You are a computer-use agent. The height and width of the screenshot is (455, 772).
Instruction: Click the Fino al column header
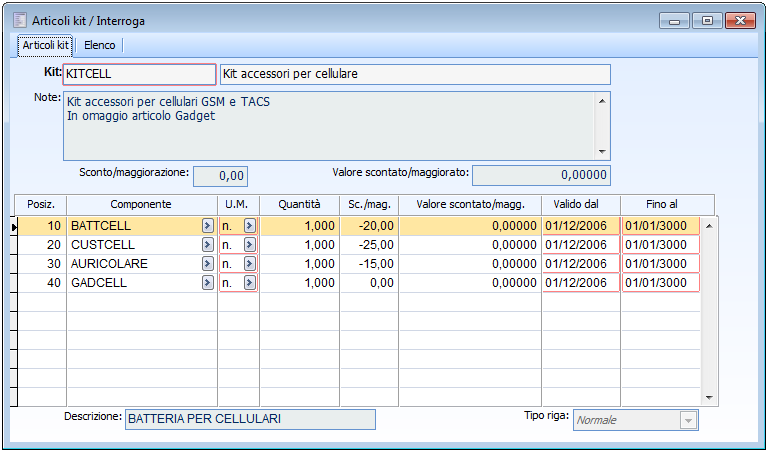point(668,204)
